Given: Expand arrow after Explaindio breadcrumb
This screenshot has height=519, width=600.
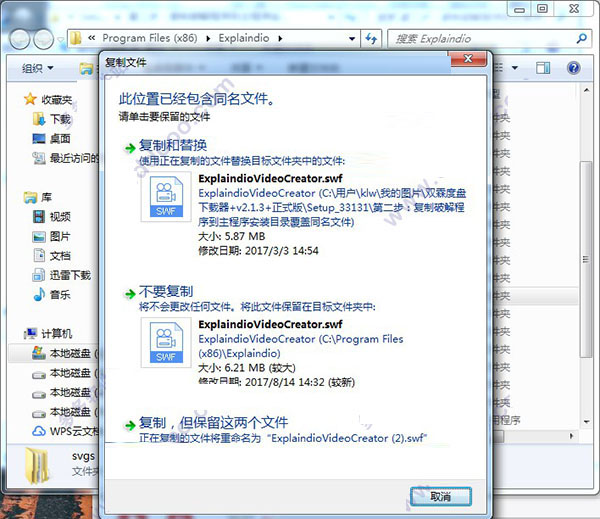Looking at the screenshot, I should pyautogui.click(x=280, y=39).
